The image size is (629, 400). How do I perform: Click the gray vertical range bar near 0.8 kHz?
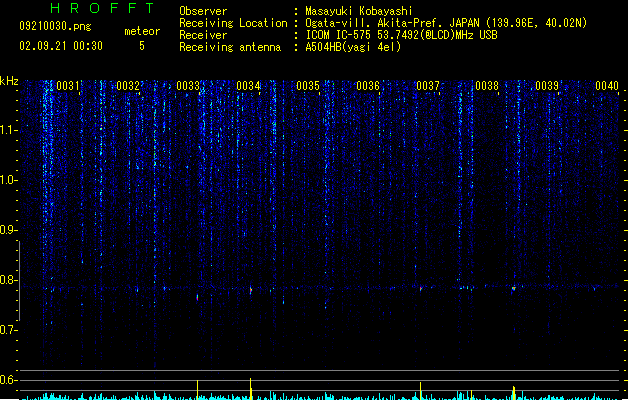click(x=19, y=280)
